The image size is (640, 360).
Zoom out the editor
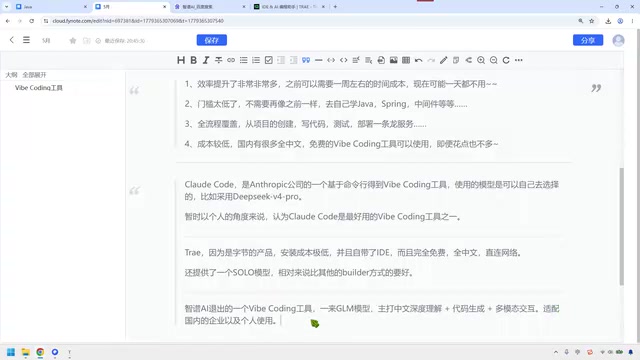[x=493, y=60]
